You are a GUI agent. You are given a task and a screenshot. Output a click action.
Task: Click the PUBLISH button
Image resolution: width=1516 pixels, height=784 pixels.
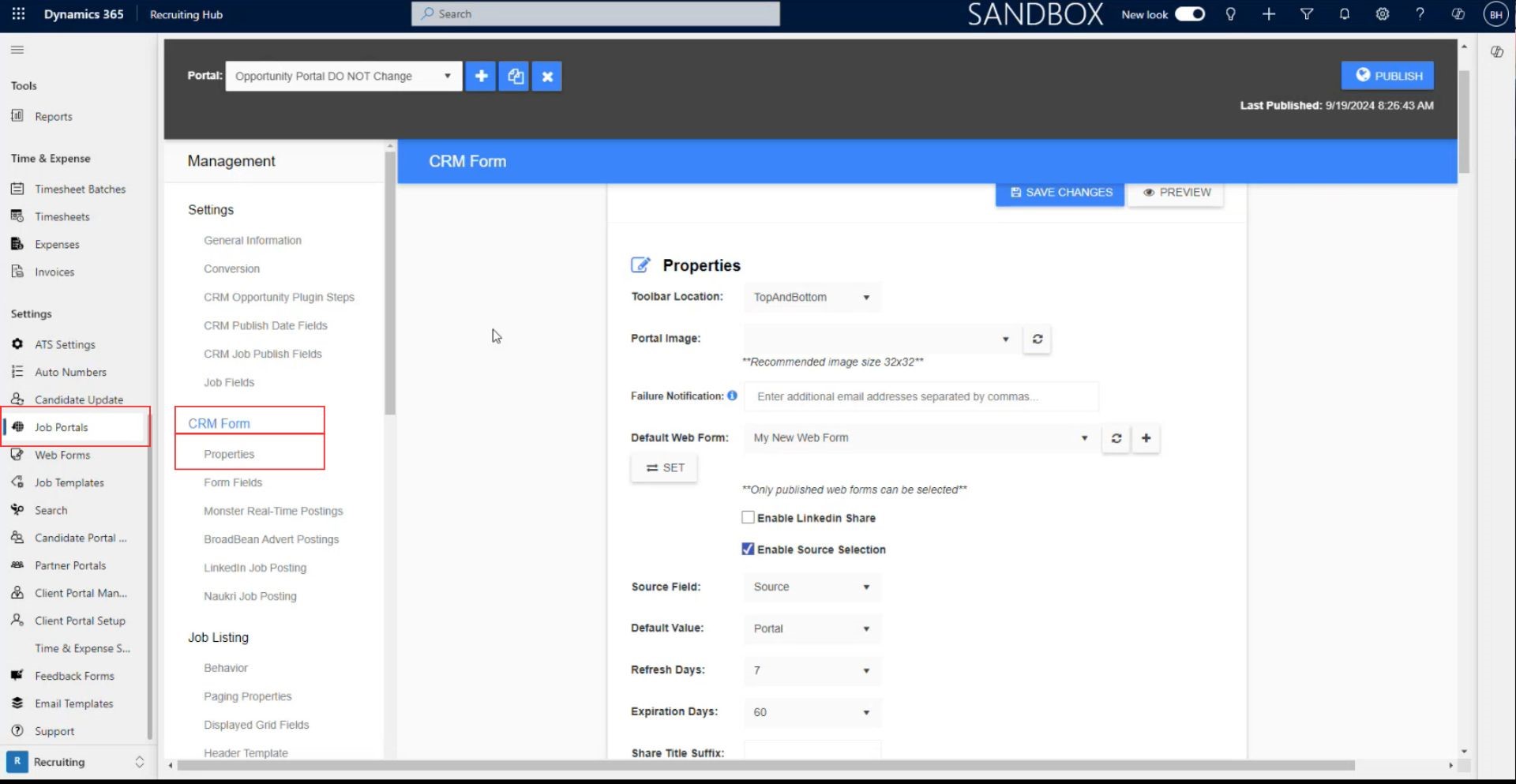point(1388,76)
